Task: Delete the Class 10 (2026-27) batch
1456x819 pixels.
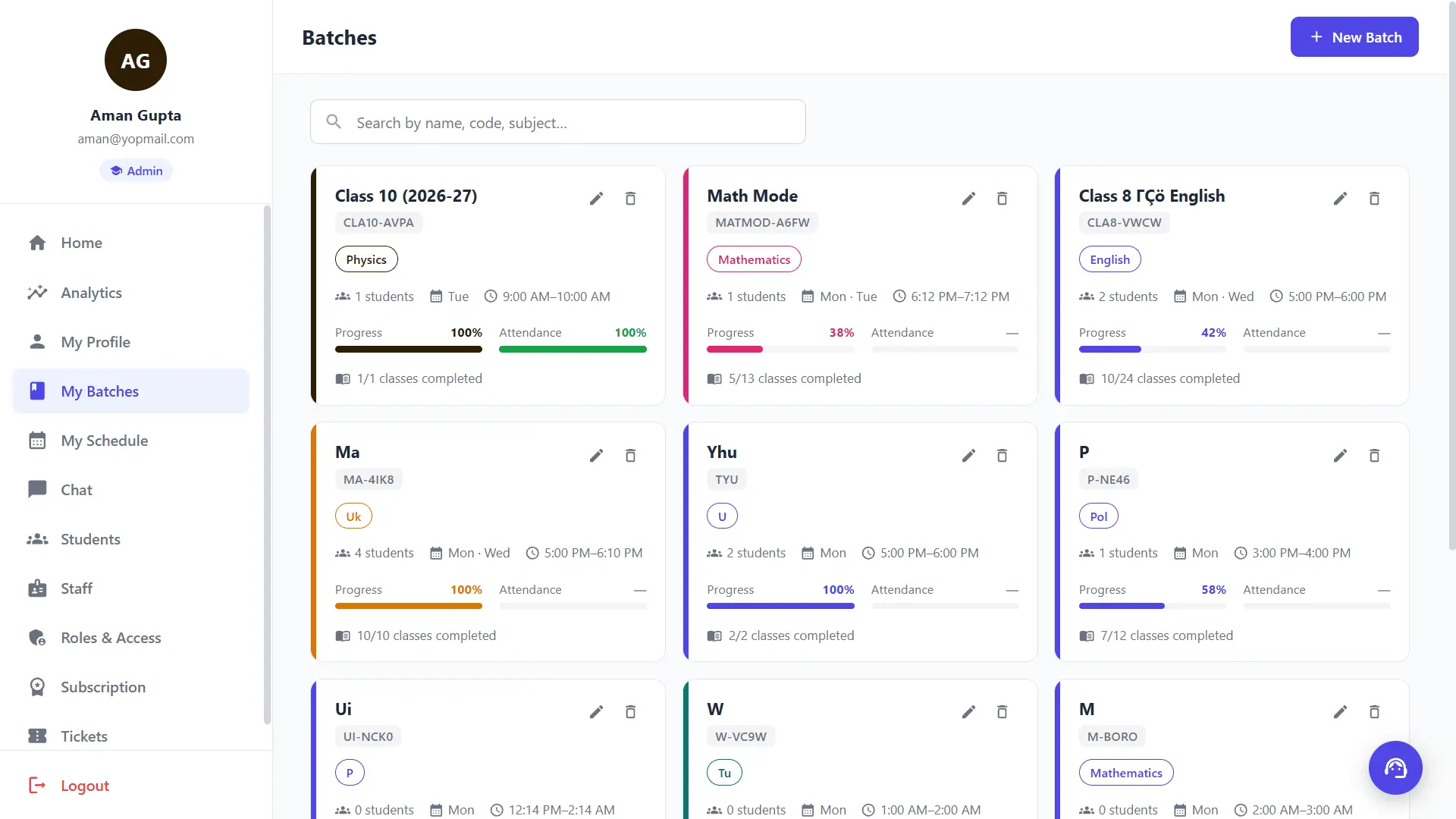Action: click(630, 199)
